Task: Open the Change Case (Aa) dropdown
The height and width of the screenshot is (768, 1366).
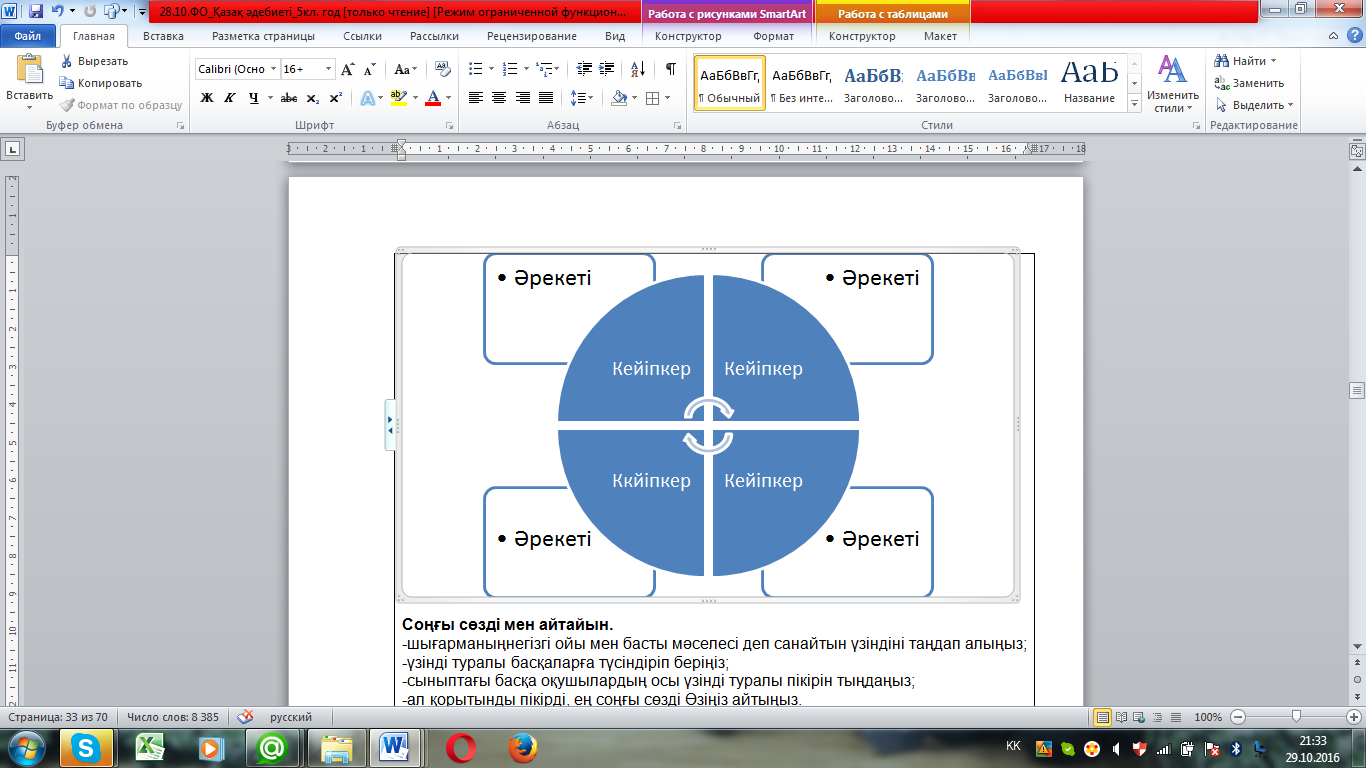Action: click(406, 69)
